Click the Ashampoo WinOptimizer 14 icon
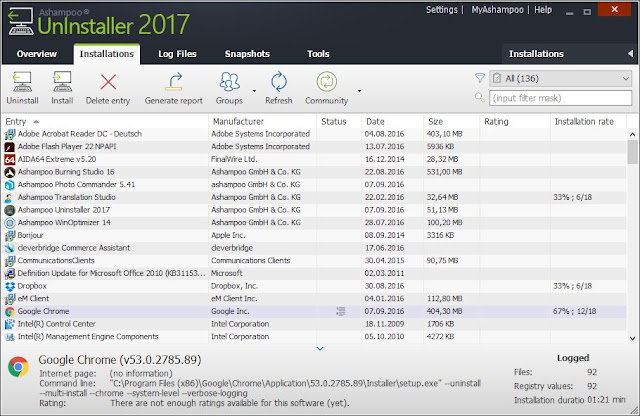This screenshot has width=640, height=416. (x=9, y=222)
